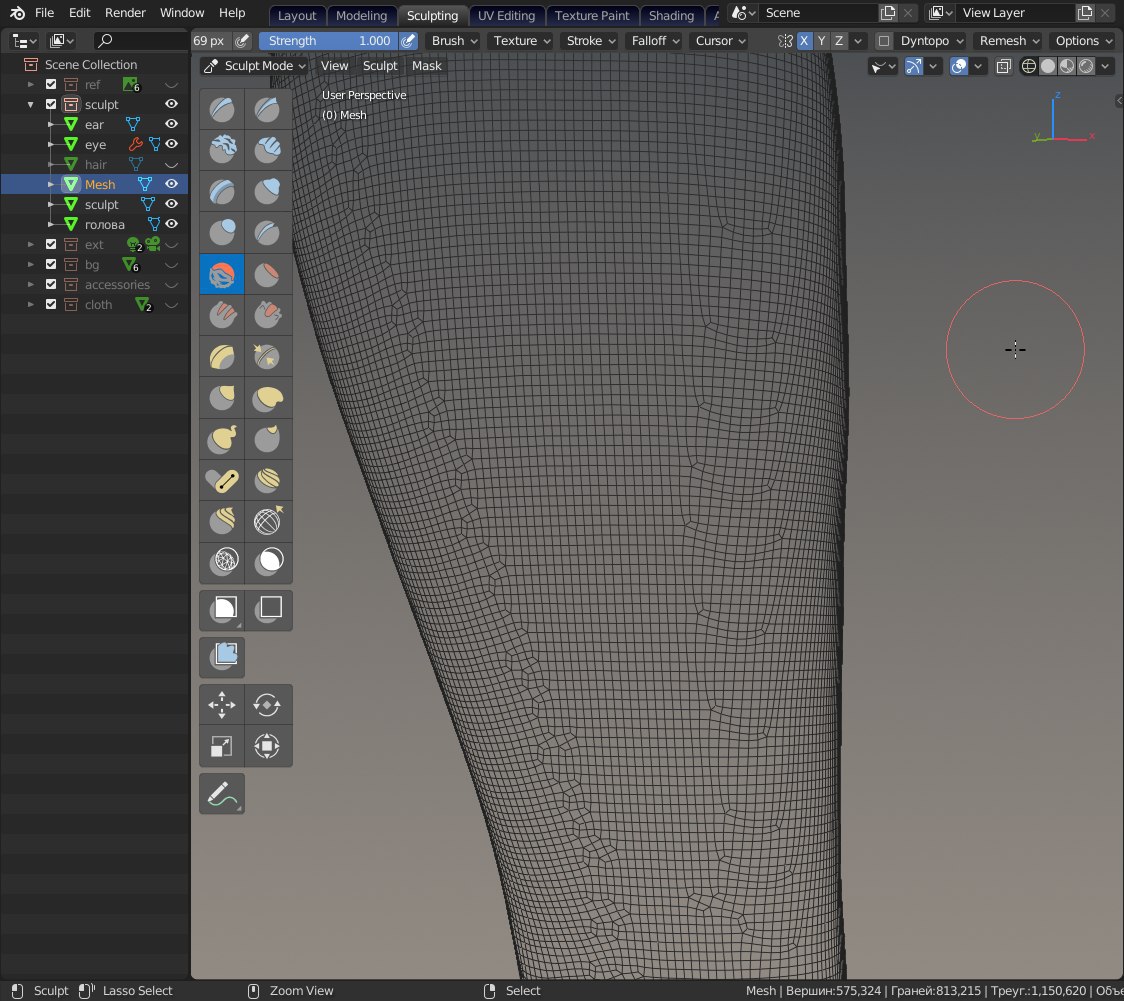Hide the ear object in outliner
Screen dimensions: 1124x1001
(171, 124)
